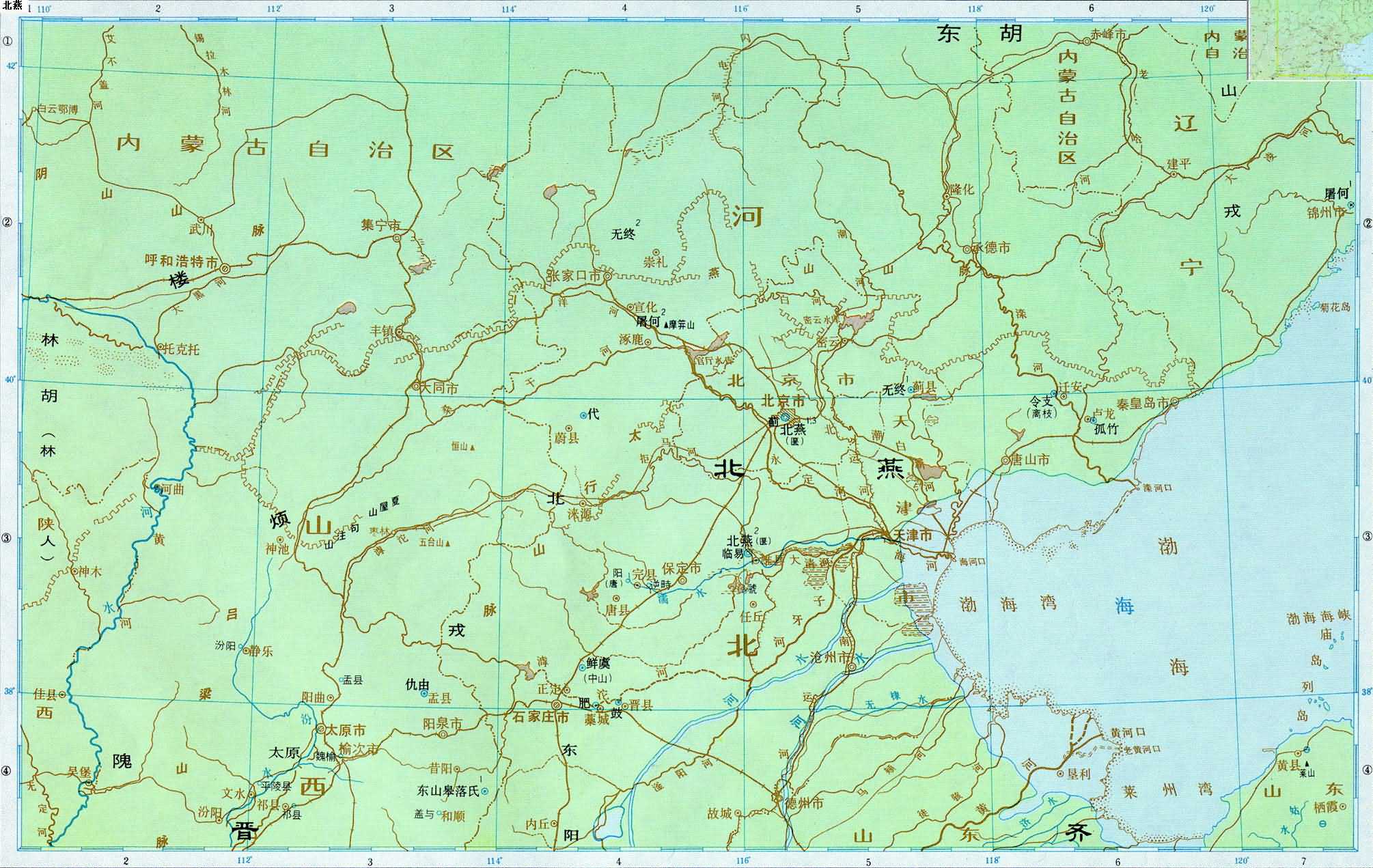The image size is (1373, 868).
Task: Click the 张家口市 city marker circle
Action: coord(606,276)
